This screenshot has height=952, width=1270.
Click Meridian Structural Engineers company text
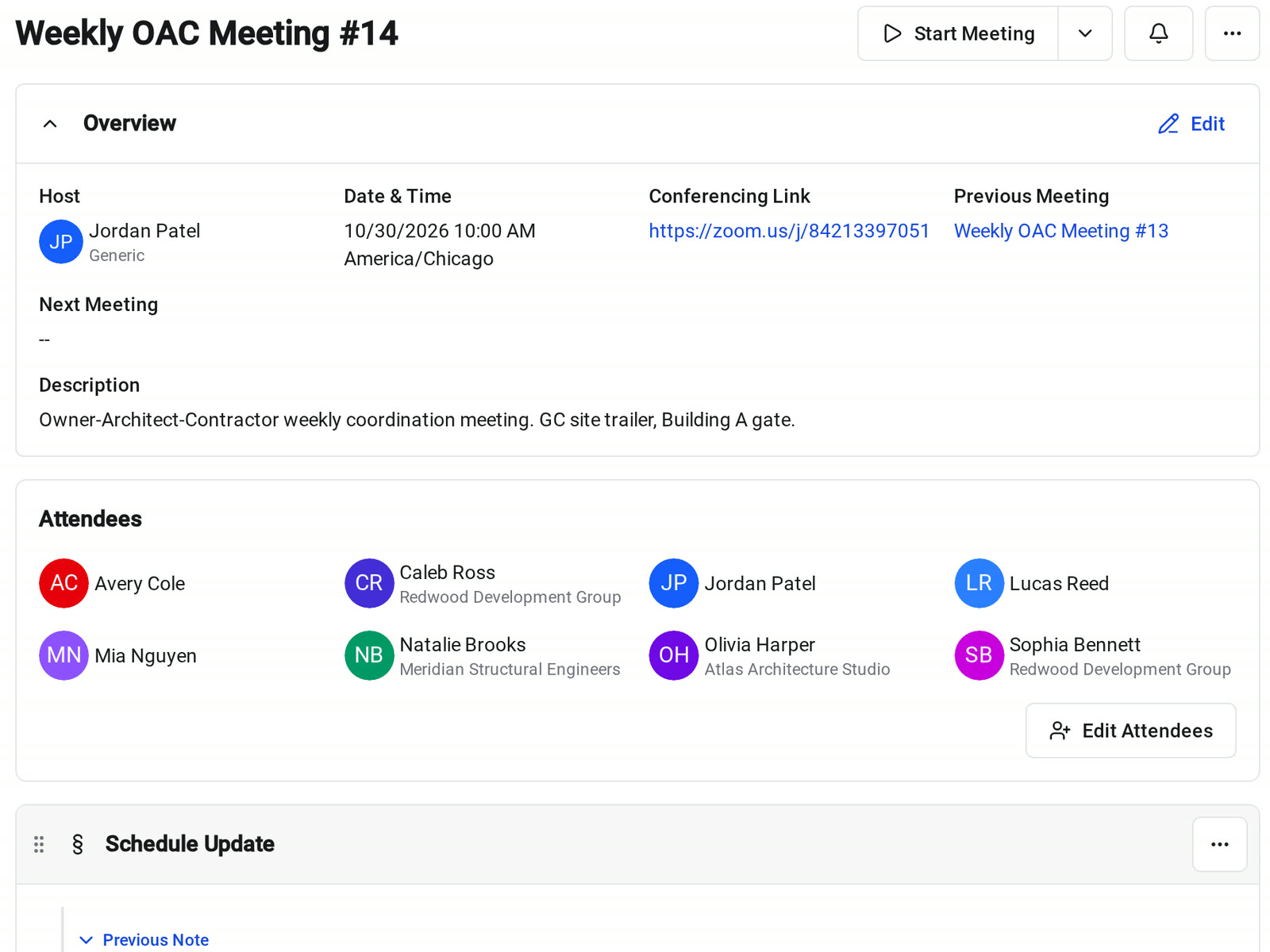pos(510,670)
